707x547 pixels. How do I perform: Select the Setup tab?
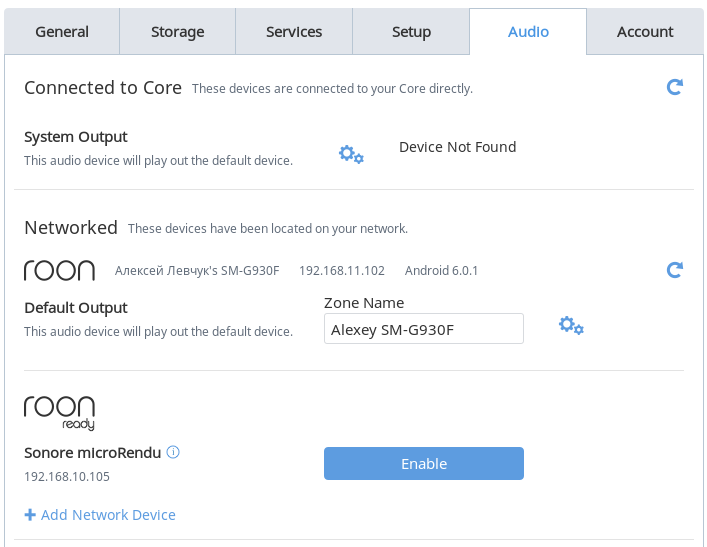point(411,32)
